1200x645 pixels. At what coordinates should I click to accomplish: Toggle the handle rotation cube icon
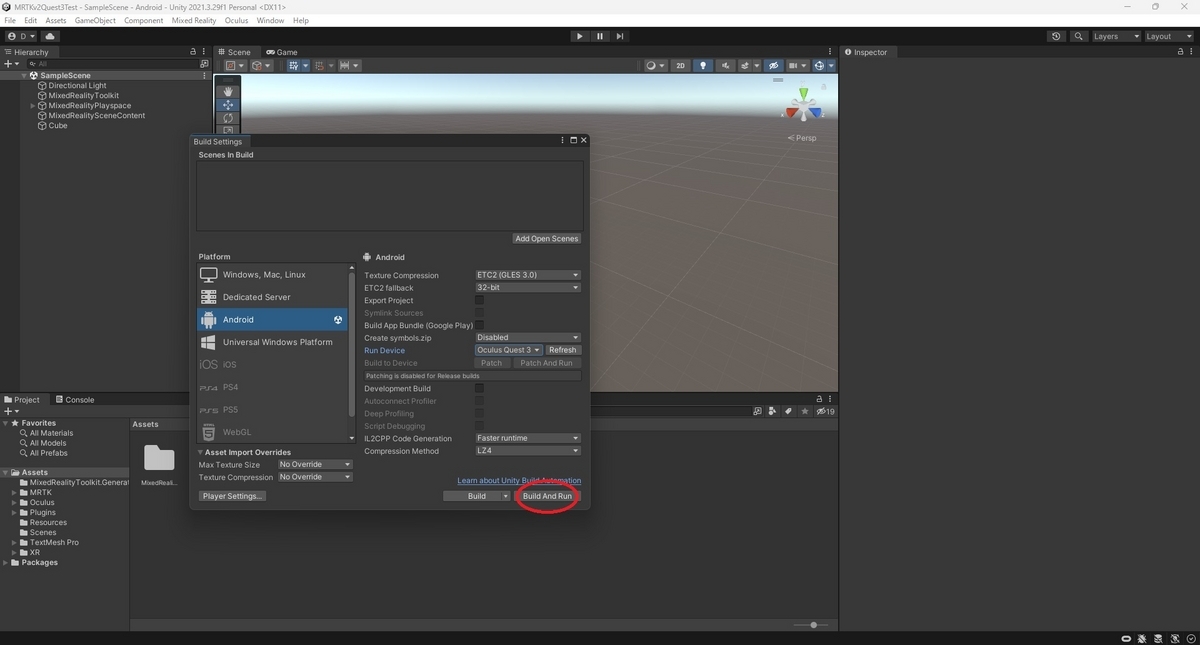point(261,66)
